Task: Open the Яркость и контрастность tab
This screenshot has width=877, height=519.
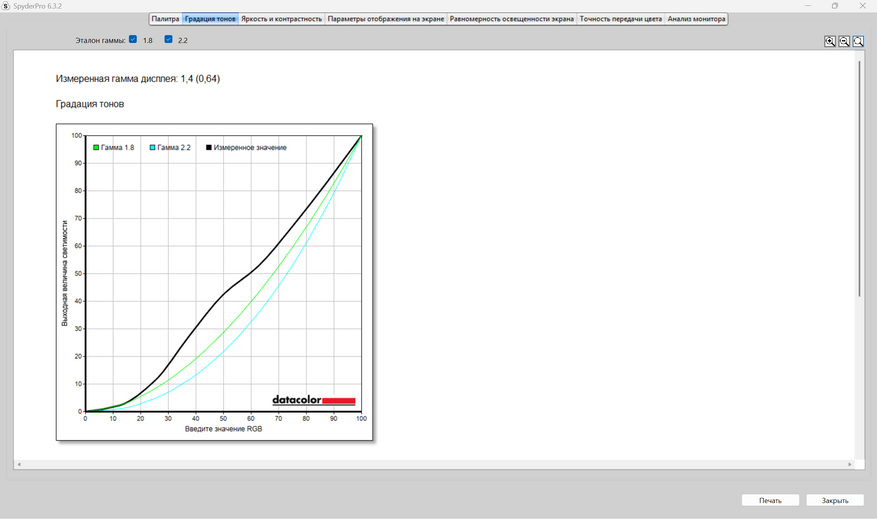Action: point(281,19)
